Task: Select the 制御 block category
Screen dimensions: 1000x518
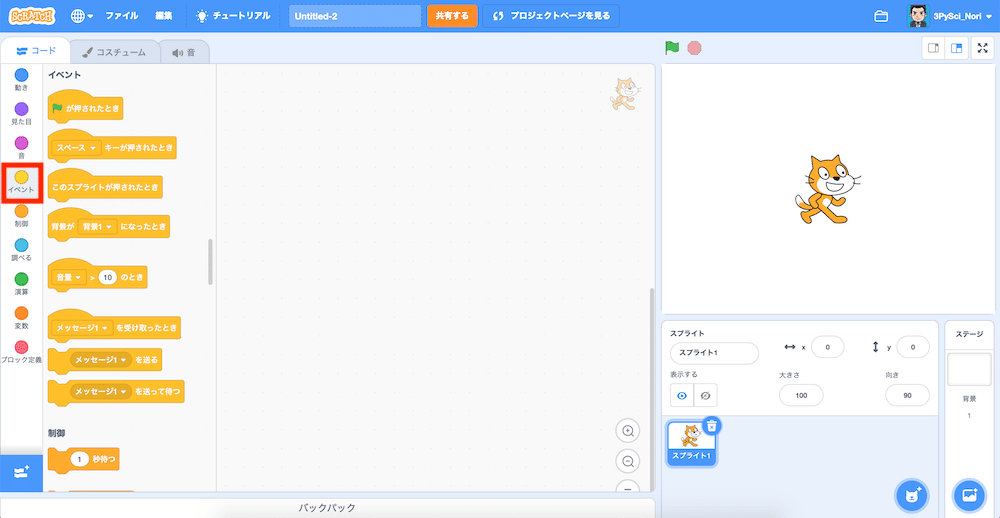Action: 22,216
